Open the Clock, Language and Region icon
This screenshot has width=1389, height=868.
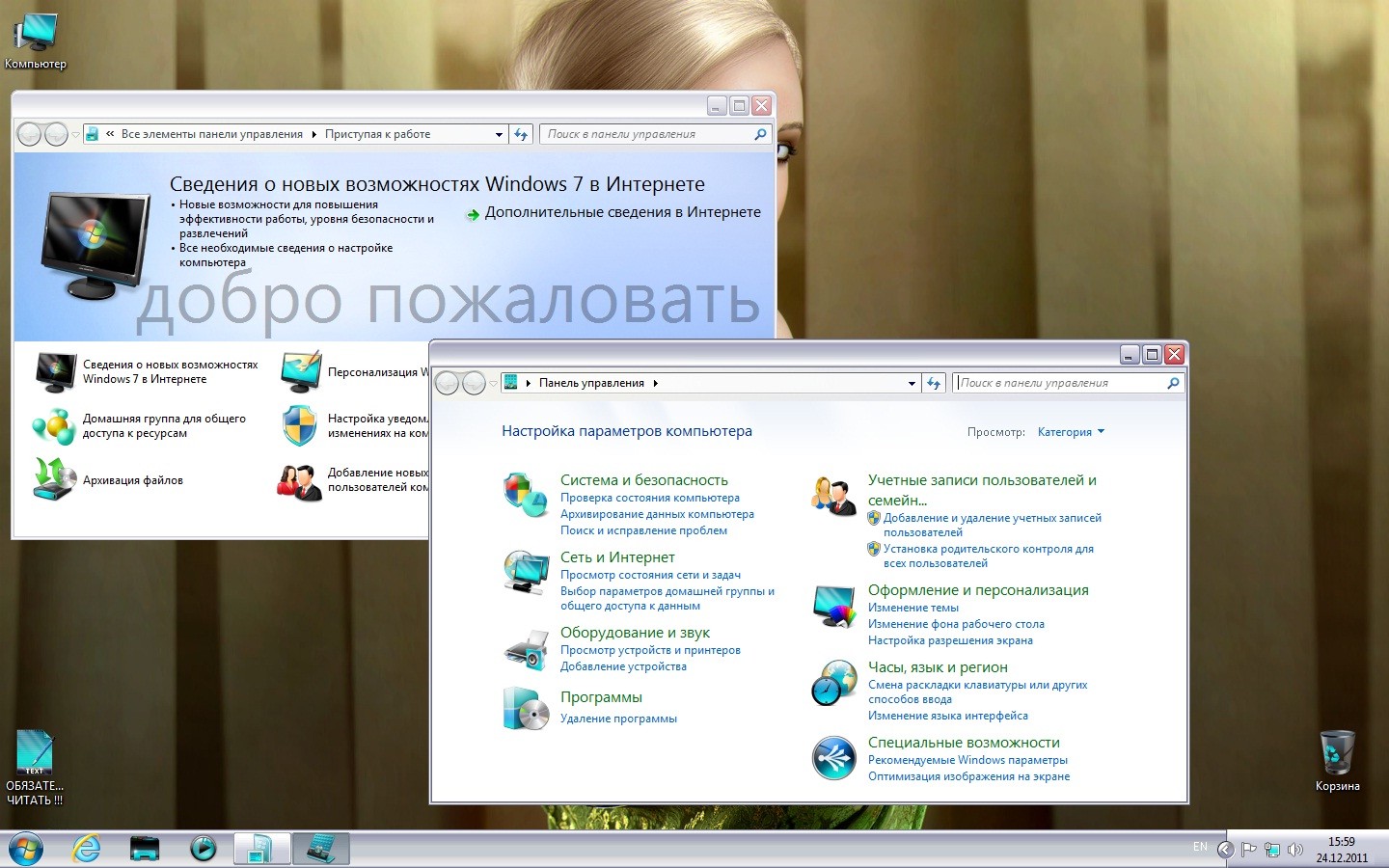[834, 683]
